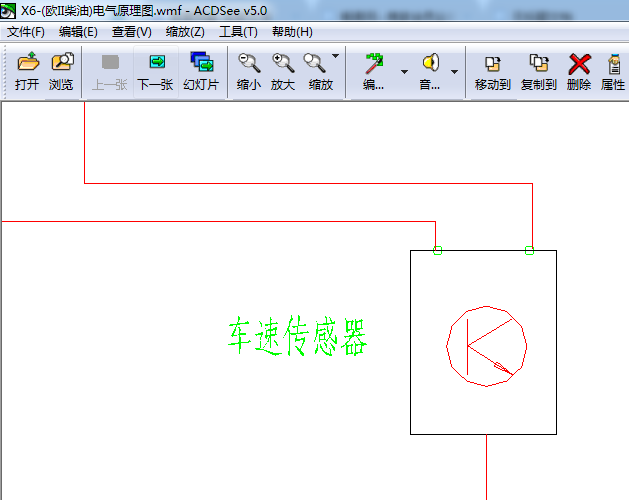The height and width of the screenshot is (500, 629).
Task: Open zoom options dropdown arrow beside 缩放
Action: point(336,56)
